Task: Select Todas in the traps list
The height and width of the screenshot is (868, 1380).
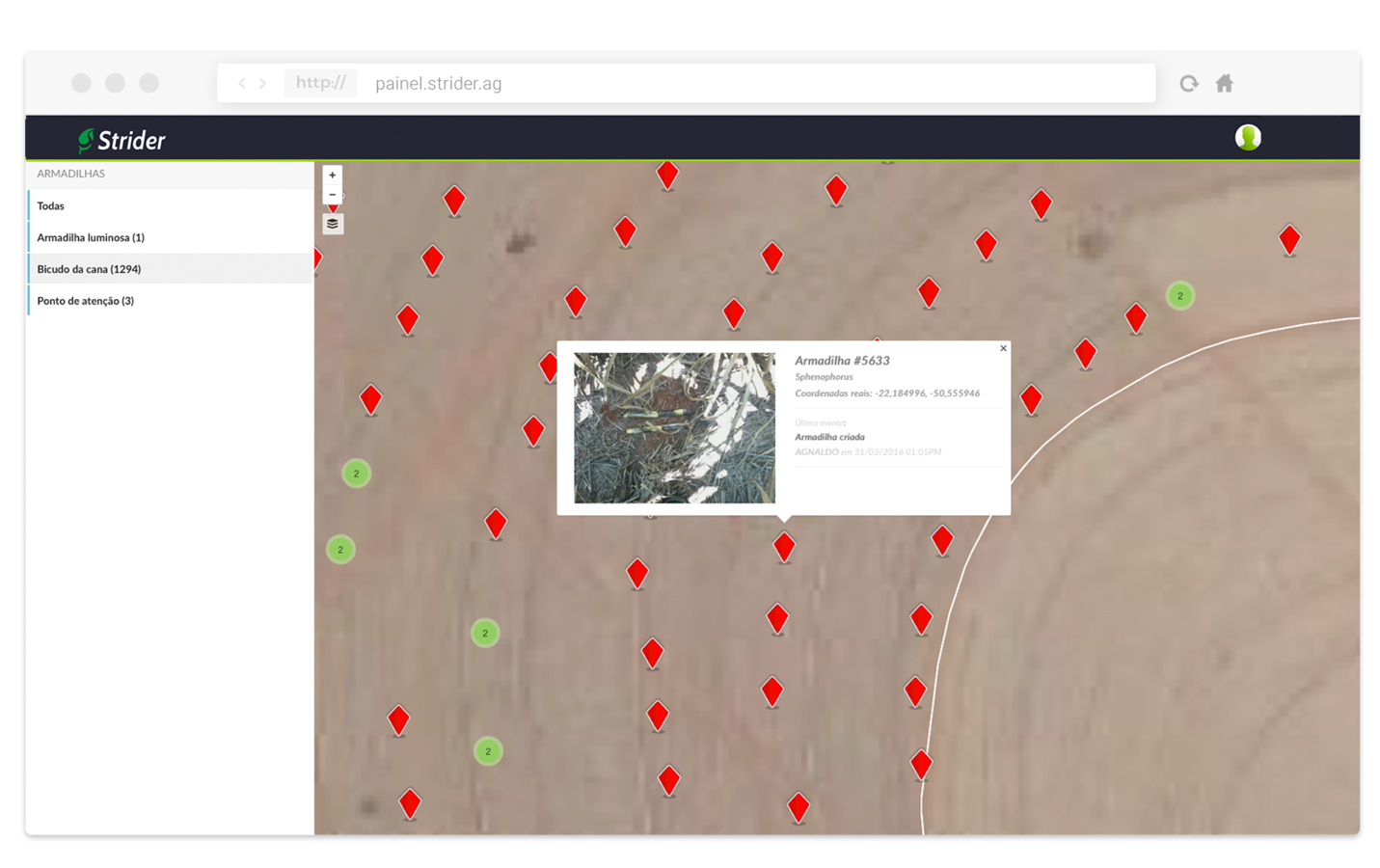Action: (x=170, y=205)
